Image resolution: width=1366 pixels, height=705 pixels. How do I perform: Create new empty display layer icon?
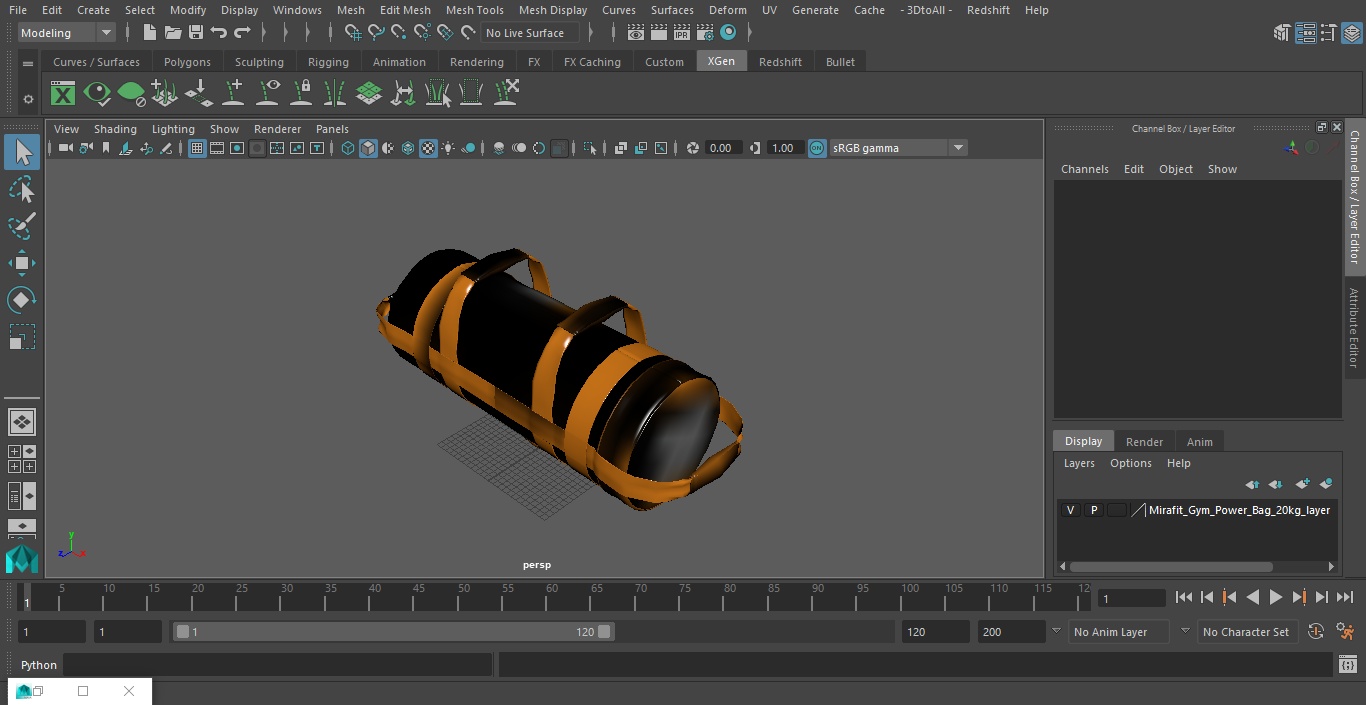click(x=1302, y=484)
